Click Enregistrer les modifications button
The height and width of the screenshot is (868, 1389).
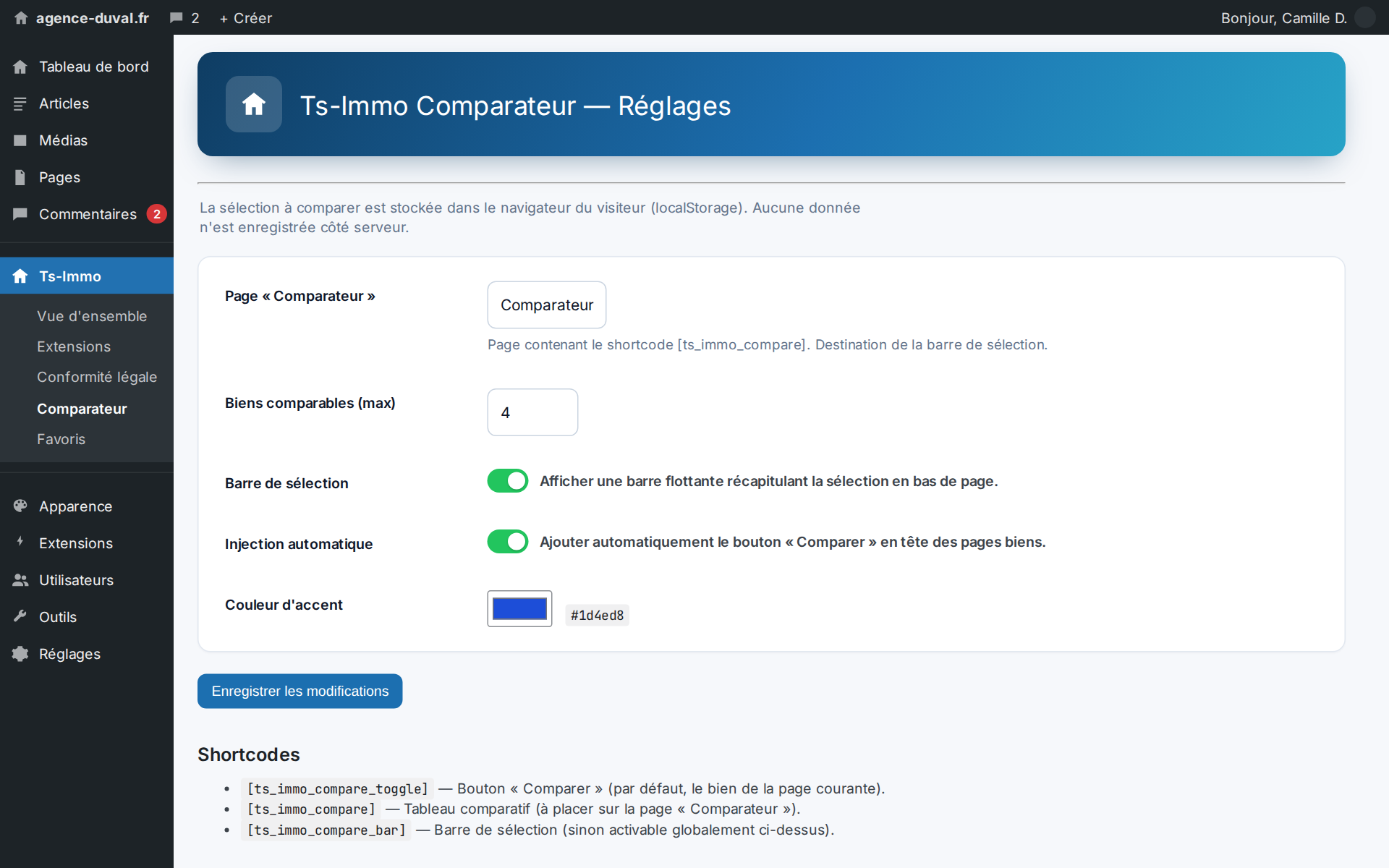300,692
